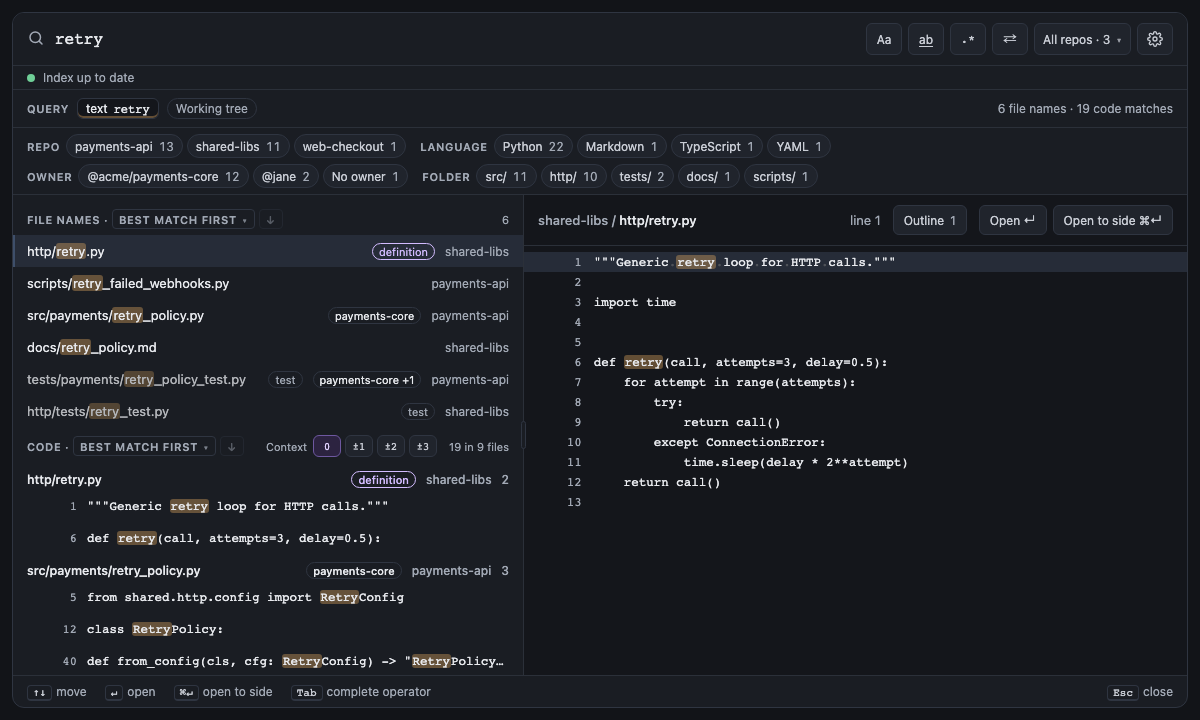
Task: Toggle whole-word matching (ab)
Action: click(x=926, y=39)
